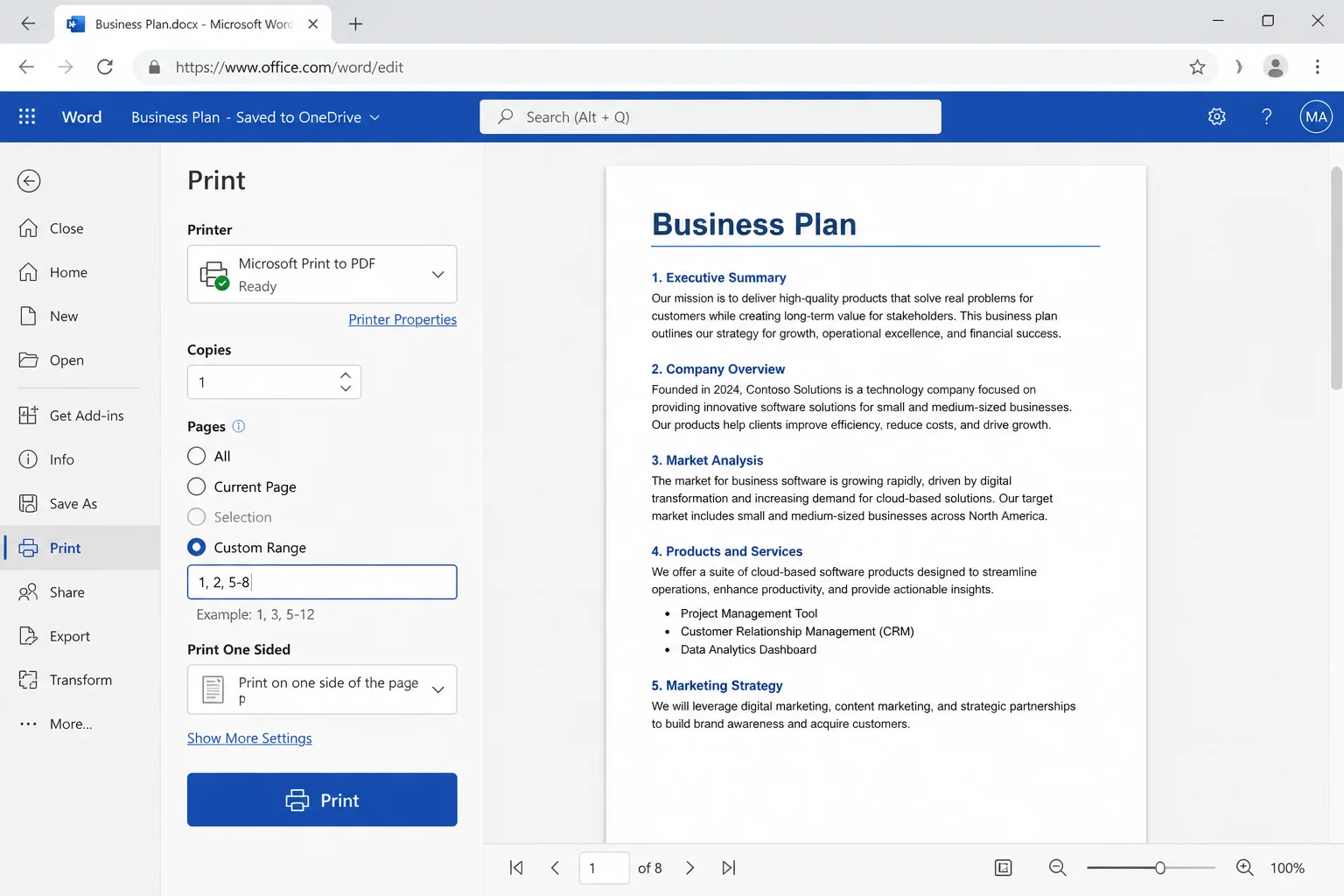This screenshot has width=1344, height=896.
Task: Decrease the copies count
Action: [346, 388]
